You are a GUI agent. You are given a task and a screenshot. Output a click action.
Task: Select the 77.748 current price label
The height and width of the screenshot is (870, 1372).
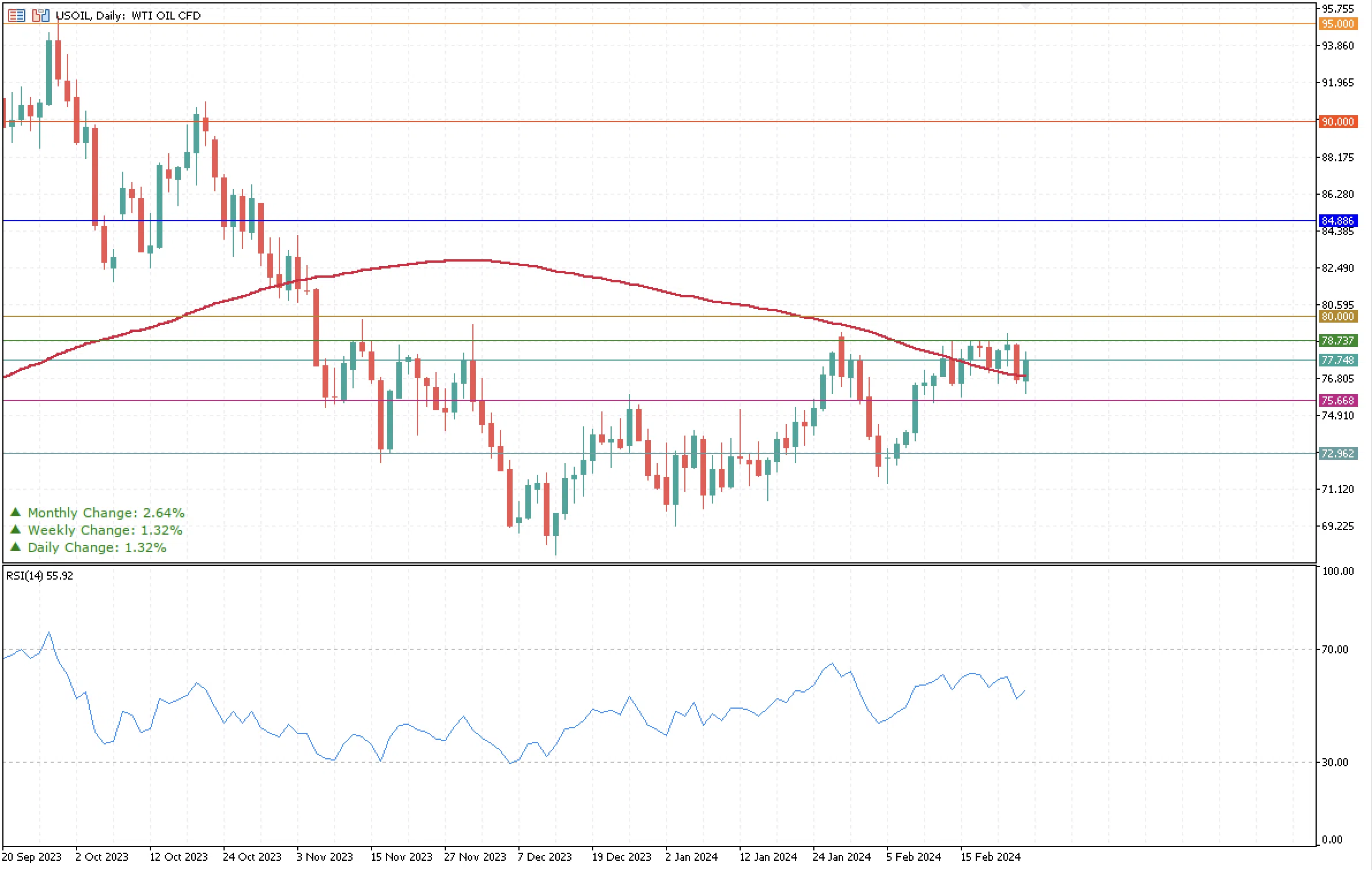point(1337,360)
